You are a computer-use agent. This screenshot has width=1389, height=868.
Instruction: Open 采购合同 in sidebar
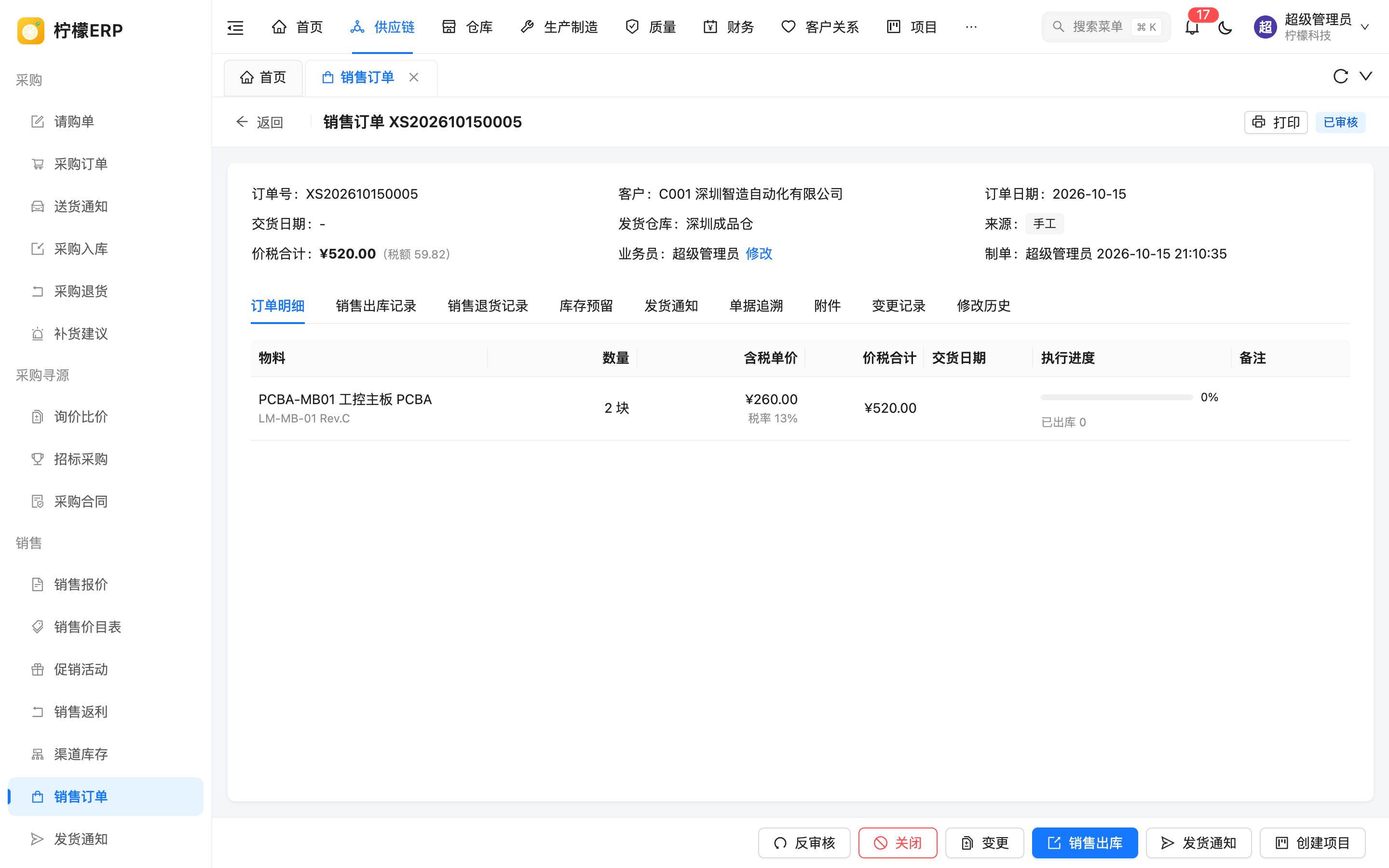(x=106, y=502)
